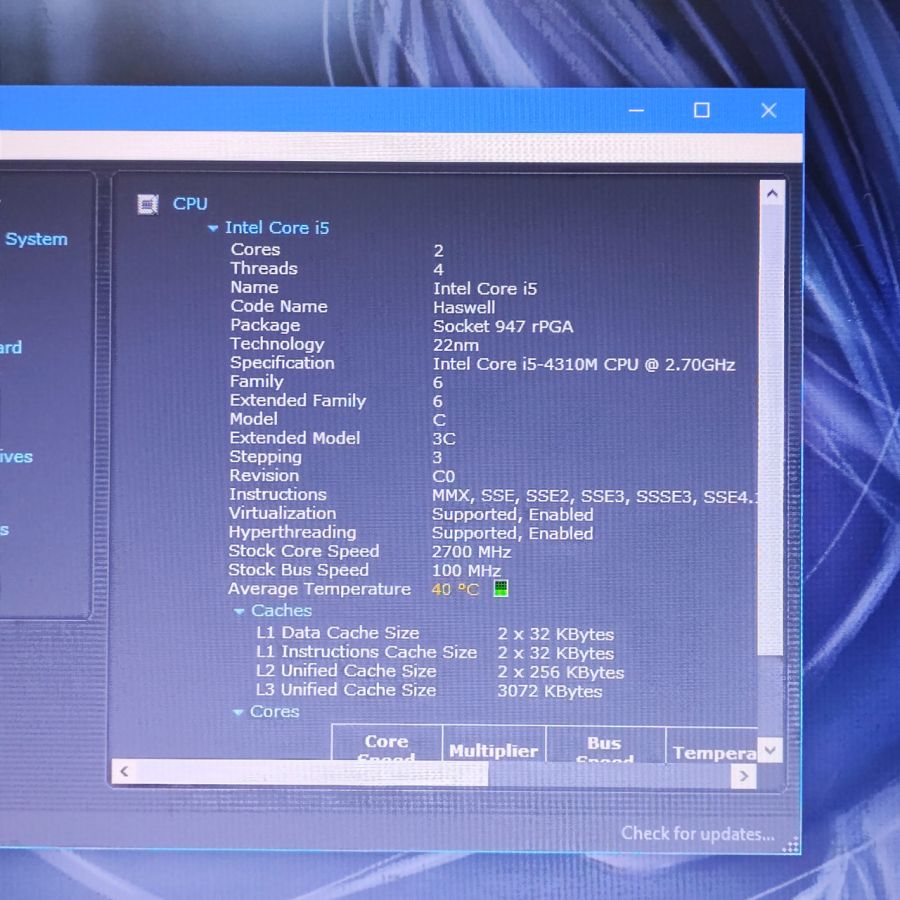900x900 pixels.
Task: Collapse the Cores section arrow
Action: [238, 713]
